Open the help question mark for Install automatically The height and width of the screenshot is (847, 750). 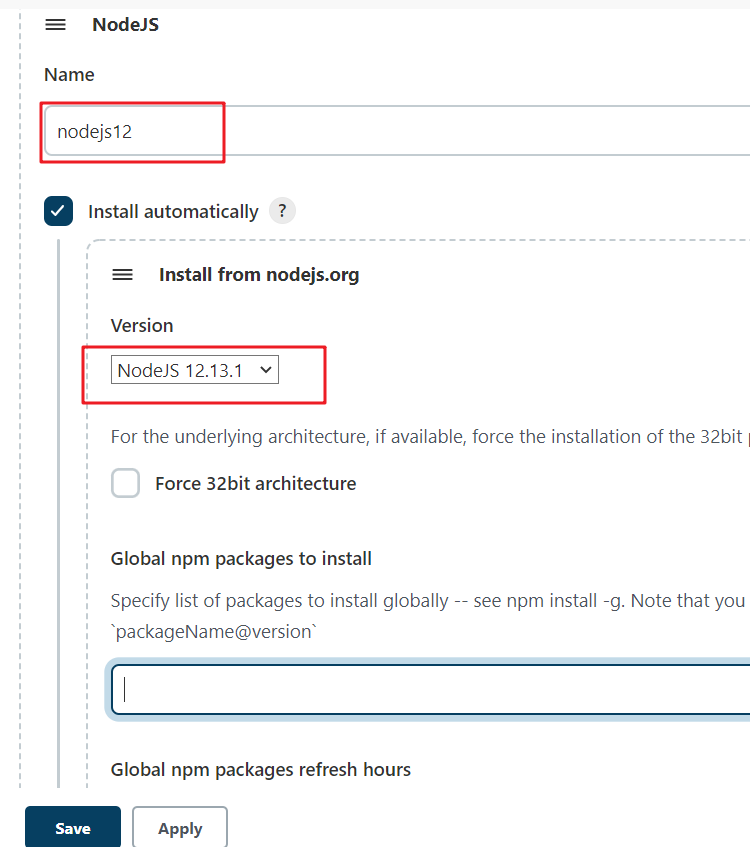point(283,211)
